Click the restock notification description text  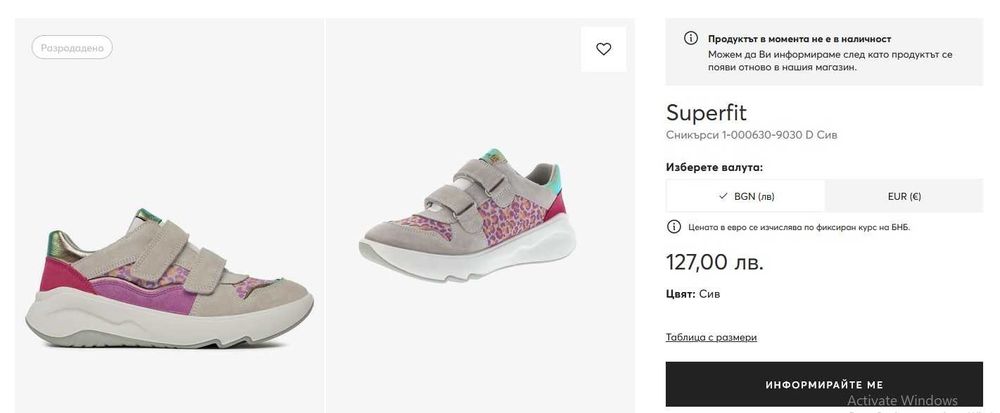pyautogui.click(x=830, y=60)
